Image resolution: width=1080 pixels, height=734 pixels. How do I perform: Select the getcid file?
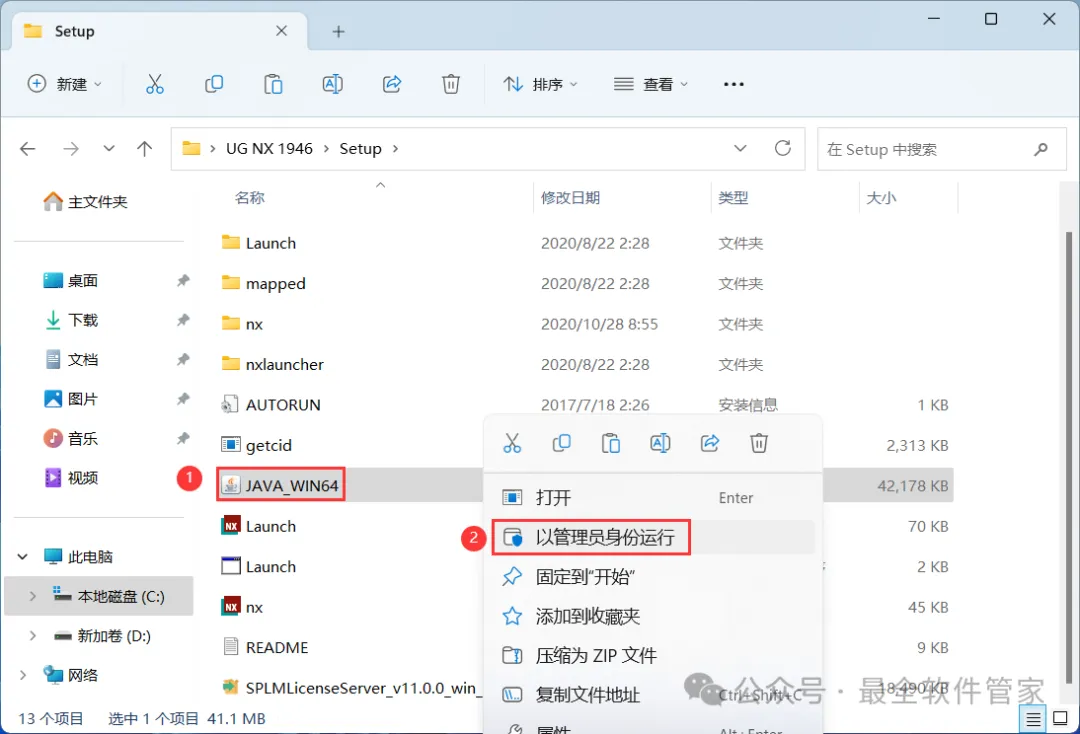[256, 445]
